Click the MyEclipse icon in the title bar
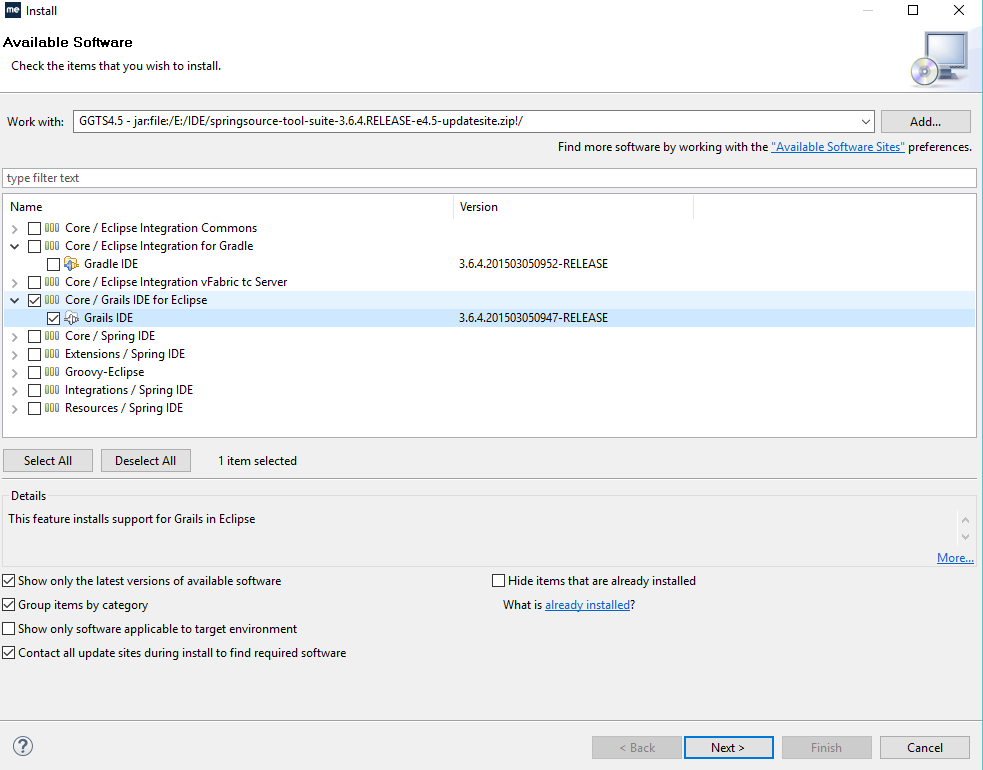The height and width of the screenshot is (770, 983). click(x=13, y=10)
